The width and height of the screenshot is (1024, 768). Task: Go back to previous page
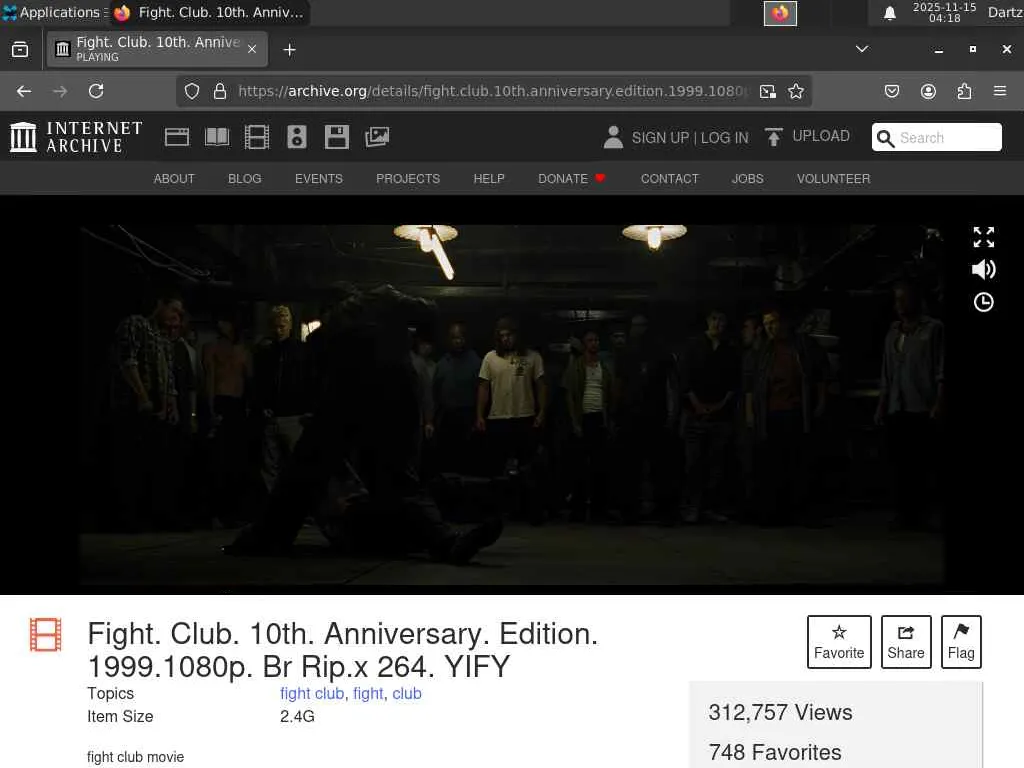24,91
